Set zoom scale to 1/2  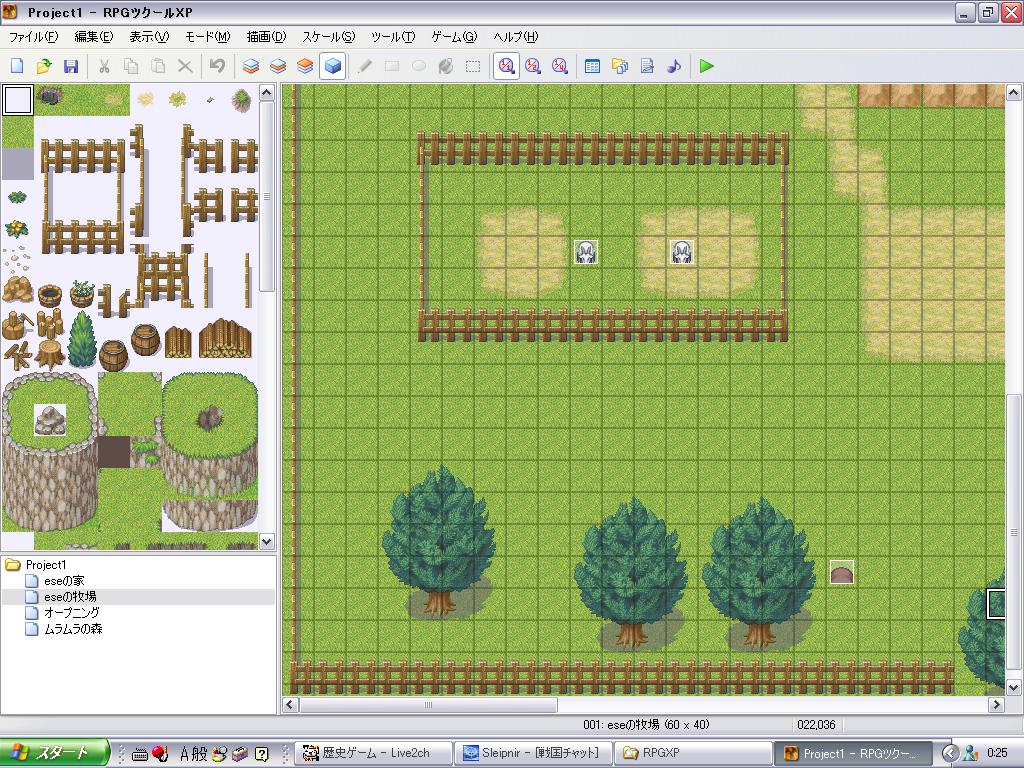click(x=533, y=66)
